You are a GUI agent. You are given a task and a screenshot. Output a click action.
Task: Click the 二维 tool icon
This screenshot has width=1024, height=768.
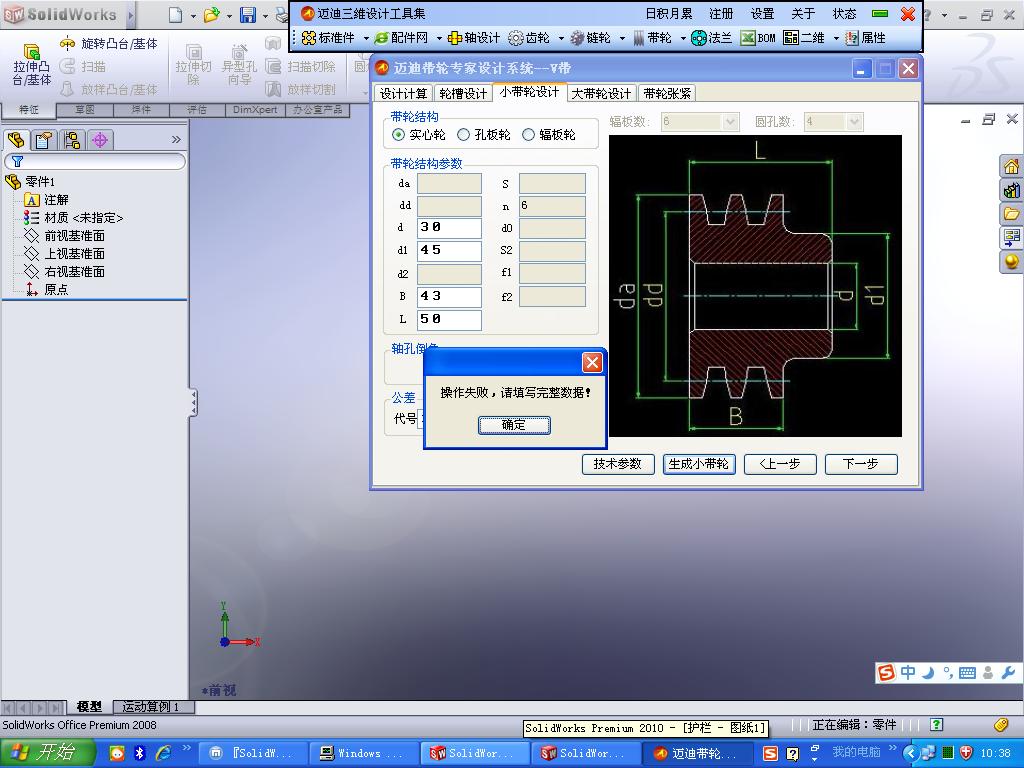coord(791,38)
